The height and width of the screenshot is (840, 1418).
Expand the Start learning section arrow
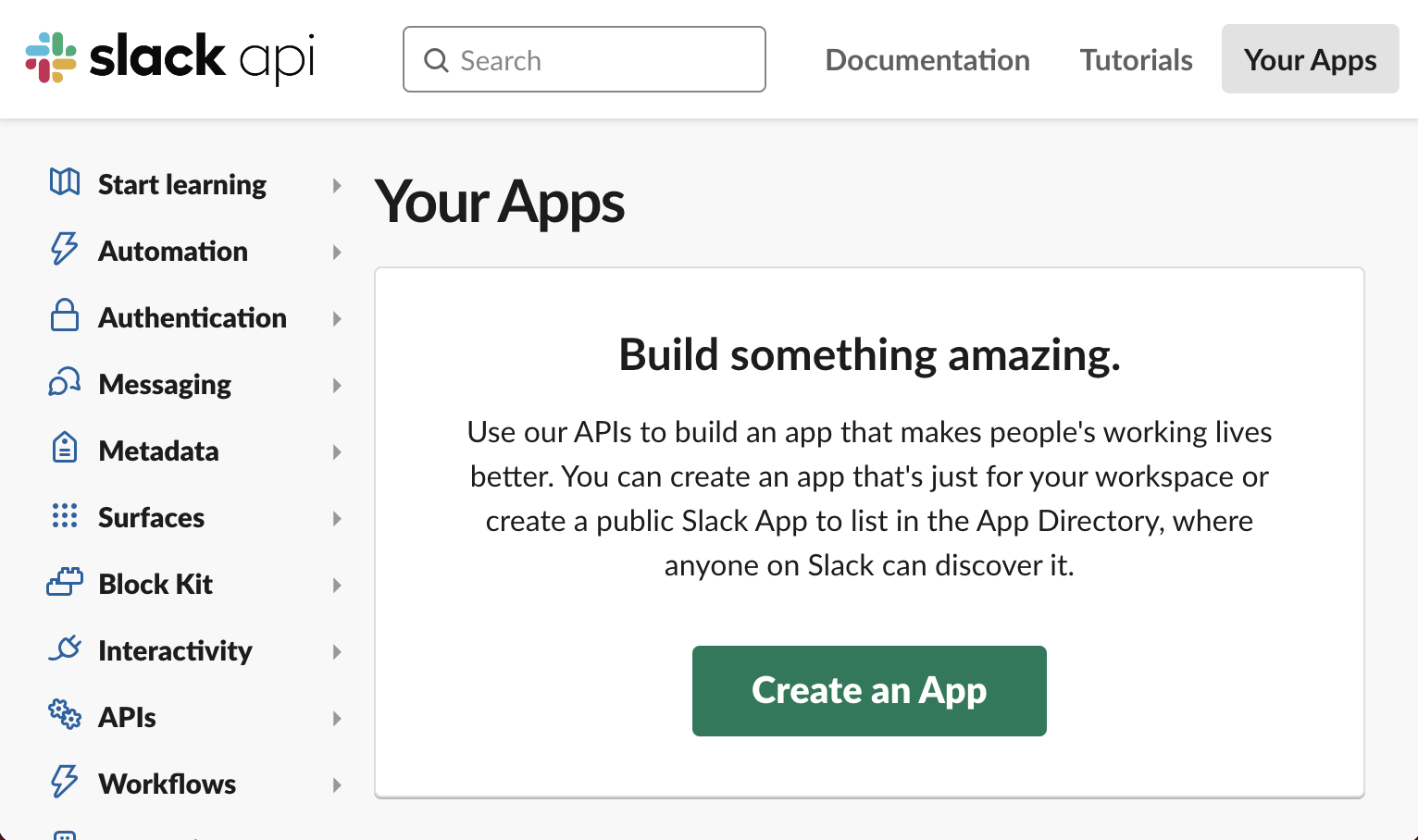pyautogui.click(x=337, y=186)
